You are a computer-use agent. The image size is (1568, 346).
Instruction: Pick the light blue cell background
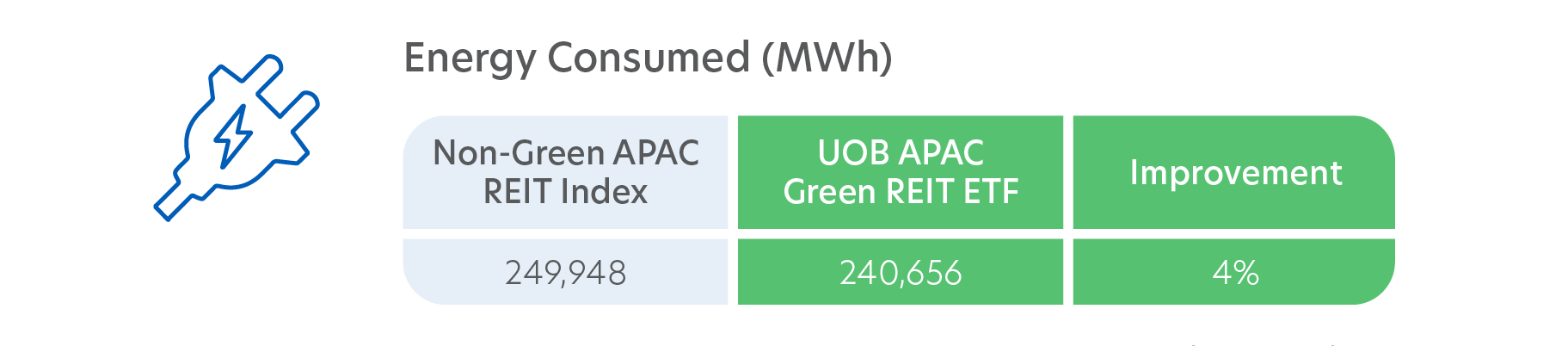[565, 212]
